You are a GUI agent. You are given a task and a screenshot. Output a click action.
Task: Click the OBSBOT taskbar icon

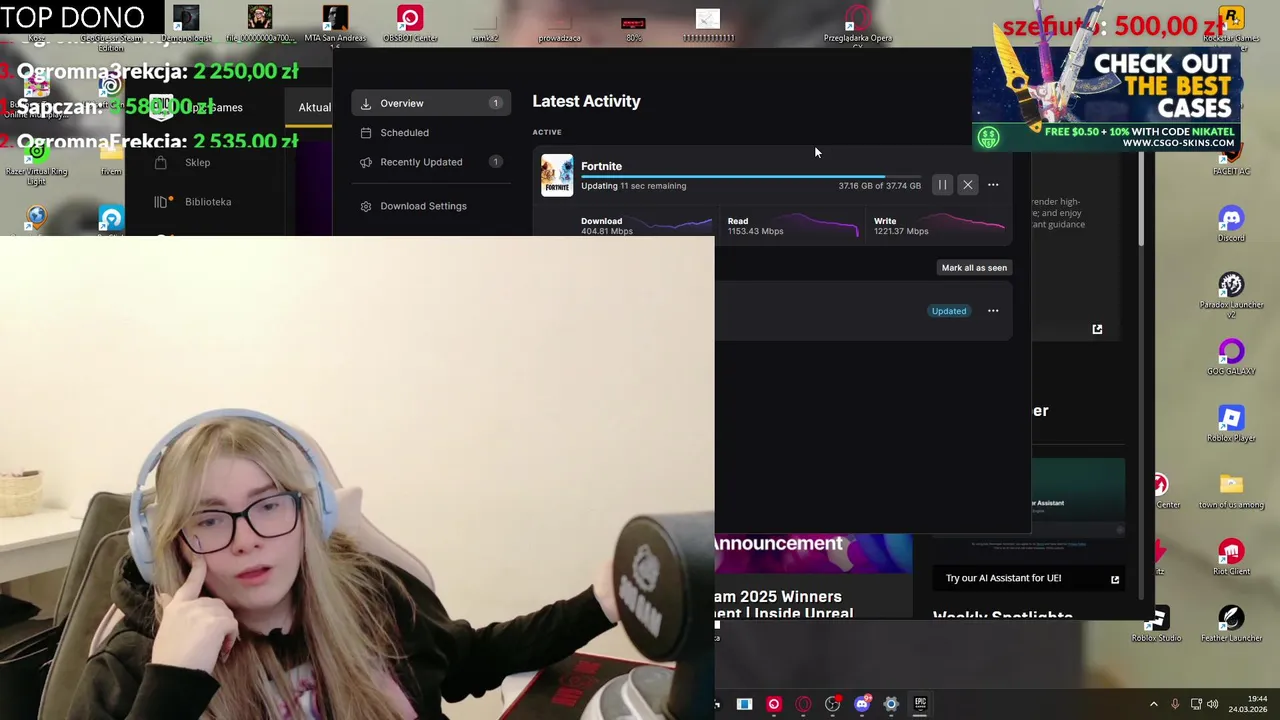pyautogui.click(x=773, y=704)
